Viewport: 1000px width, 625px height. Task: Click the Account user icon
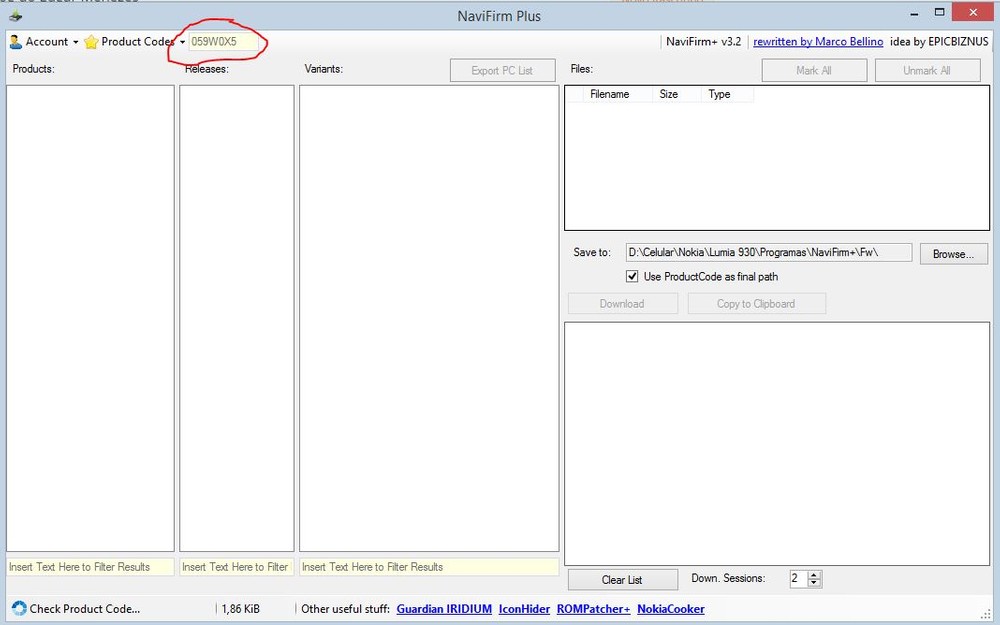15,42
